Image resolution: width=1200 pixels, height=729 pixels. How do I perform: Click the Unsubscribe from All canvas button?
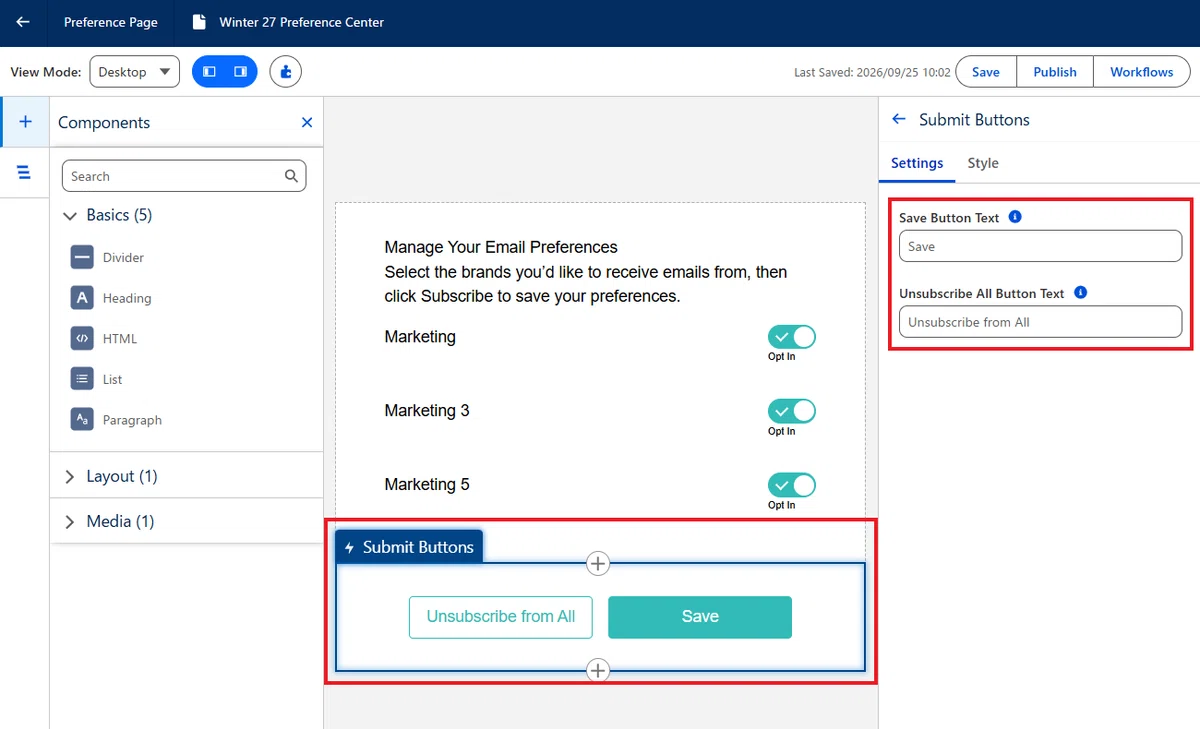(501, 617)
